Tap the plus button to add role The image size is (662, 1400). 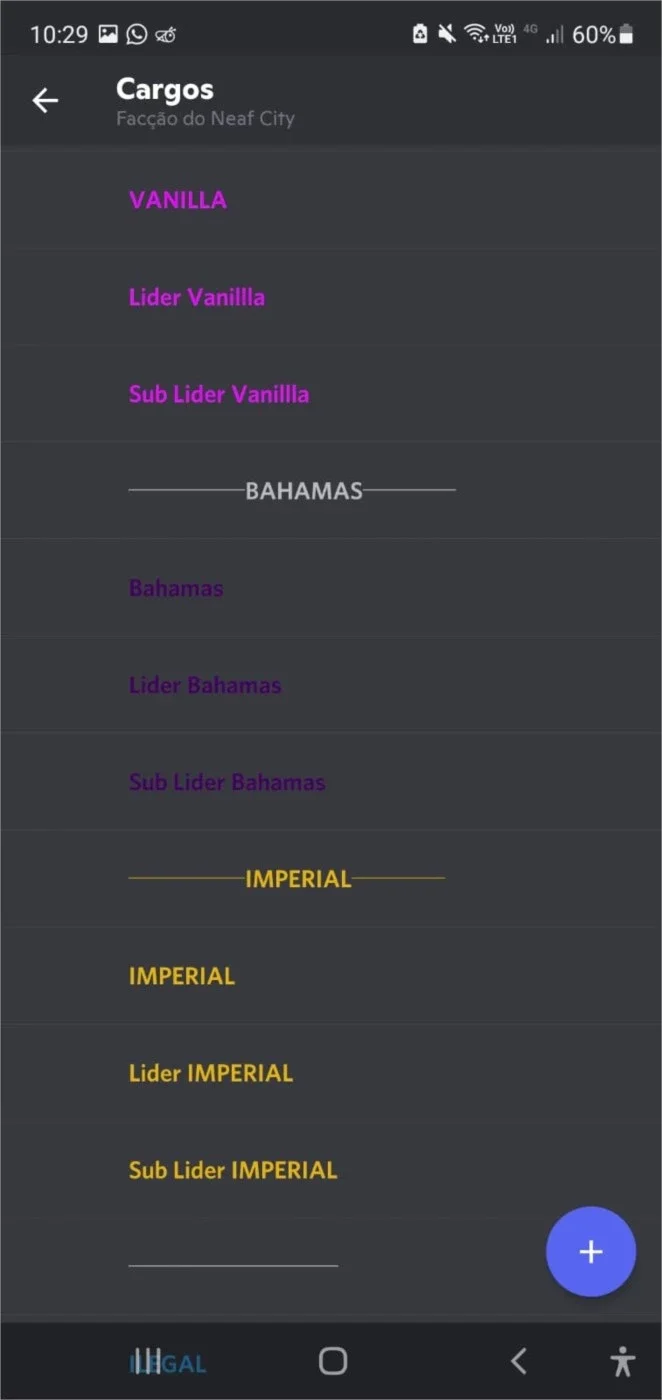(591, 1251)
